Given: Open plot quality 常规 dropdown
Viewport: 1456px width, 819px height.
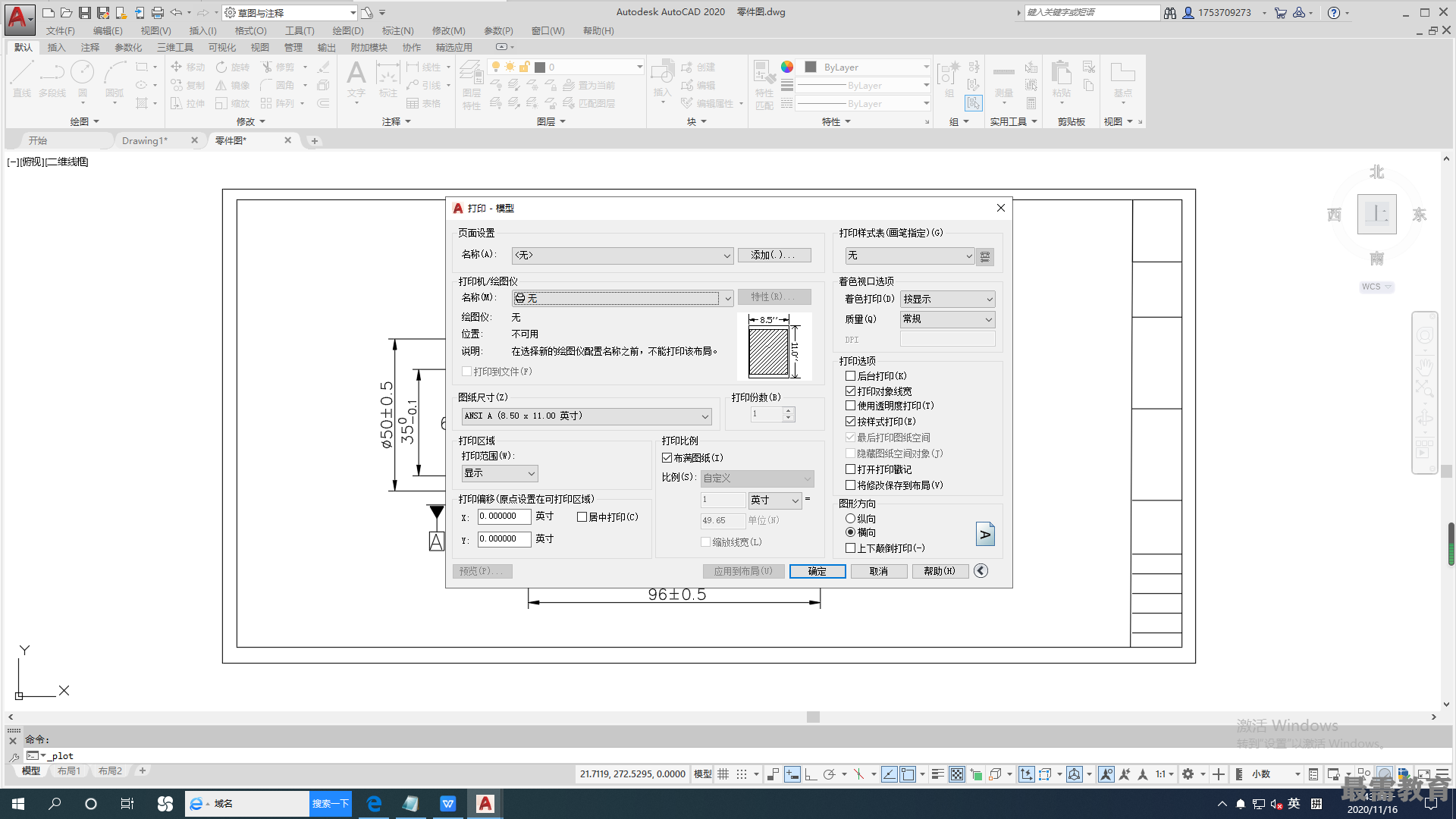Looking at the screenshot, I should tap(948, 319).
